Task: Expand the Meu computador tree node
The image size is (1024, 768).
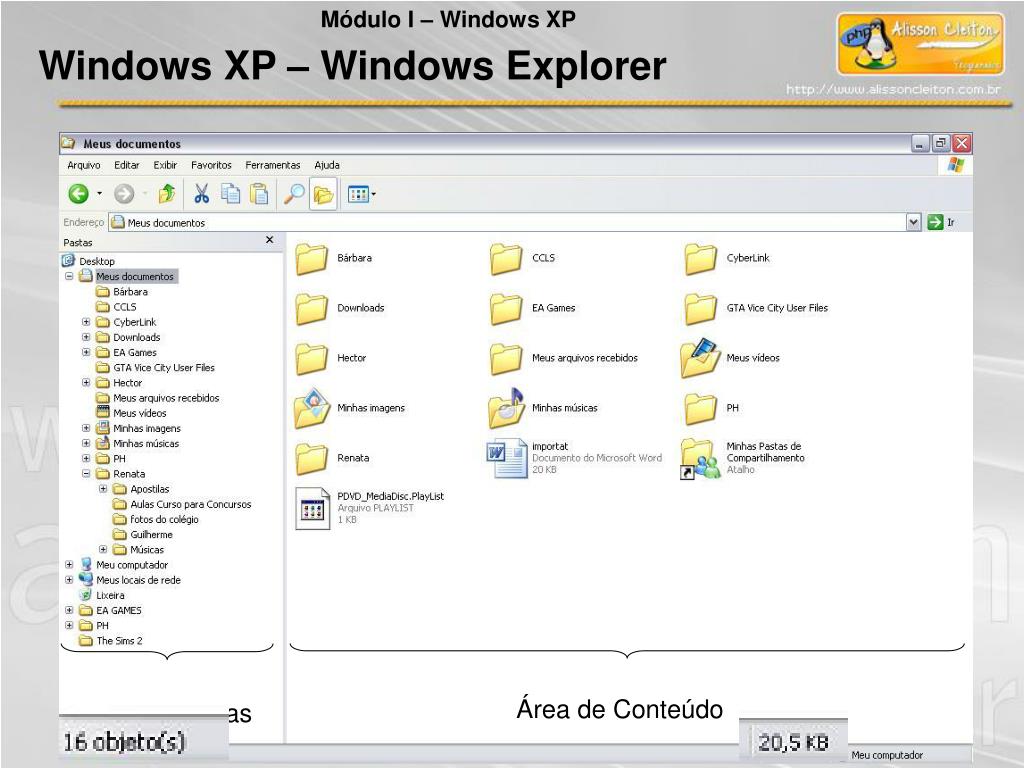Action: pos(69,565)
